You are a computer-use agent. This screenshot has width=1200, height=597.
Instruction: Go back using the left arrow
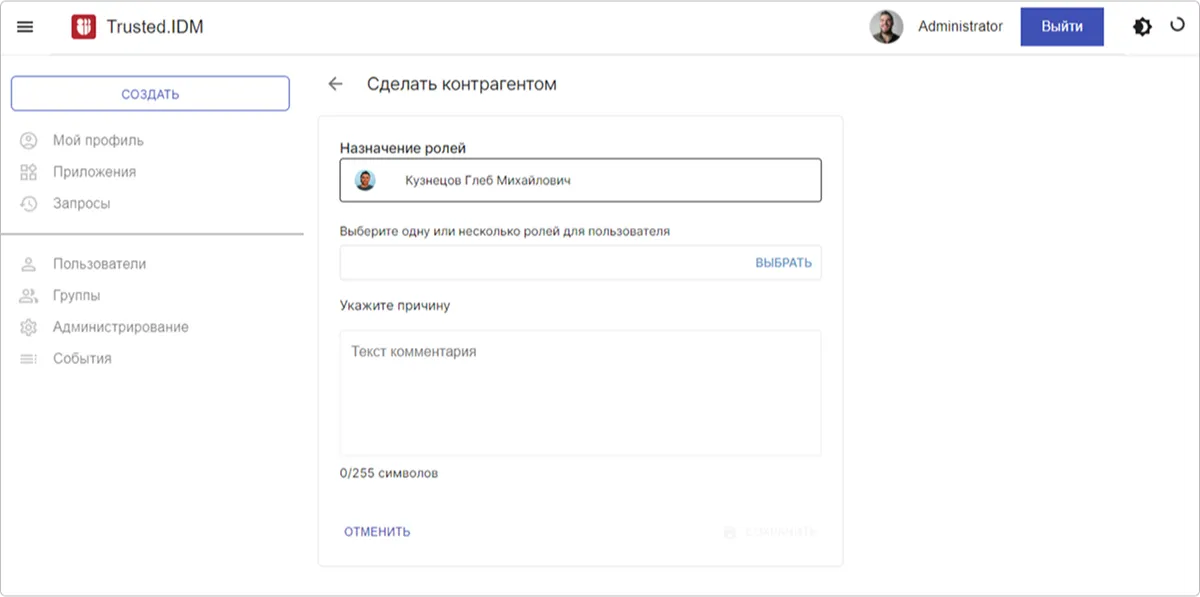[335, 84]
